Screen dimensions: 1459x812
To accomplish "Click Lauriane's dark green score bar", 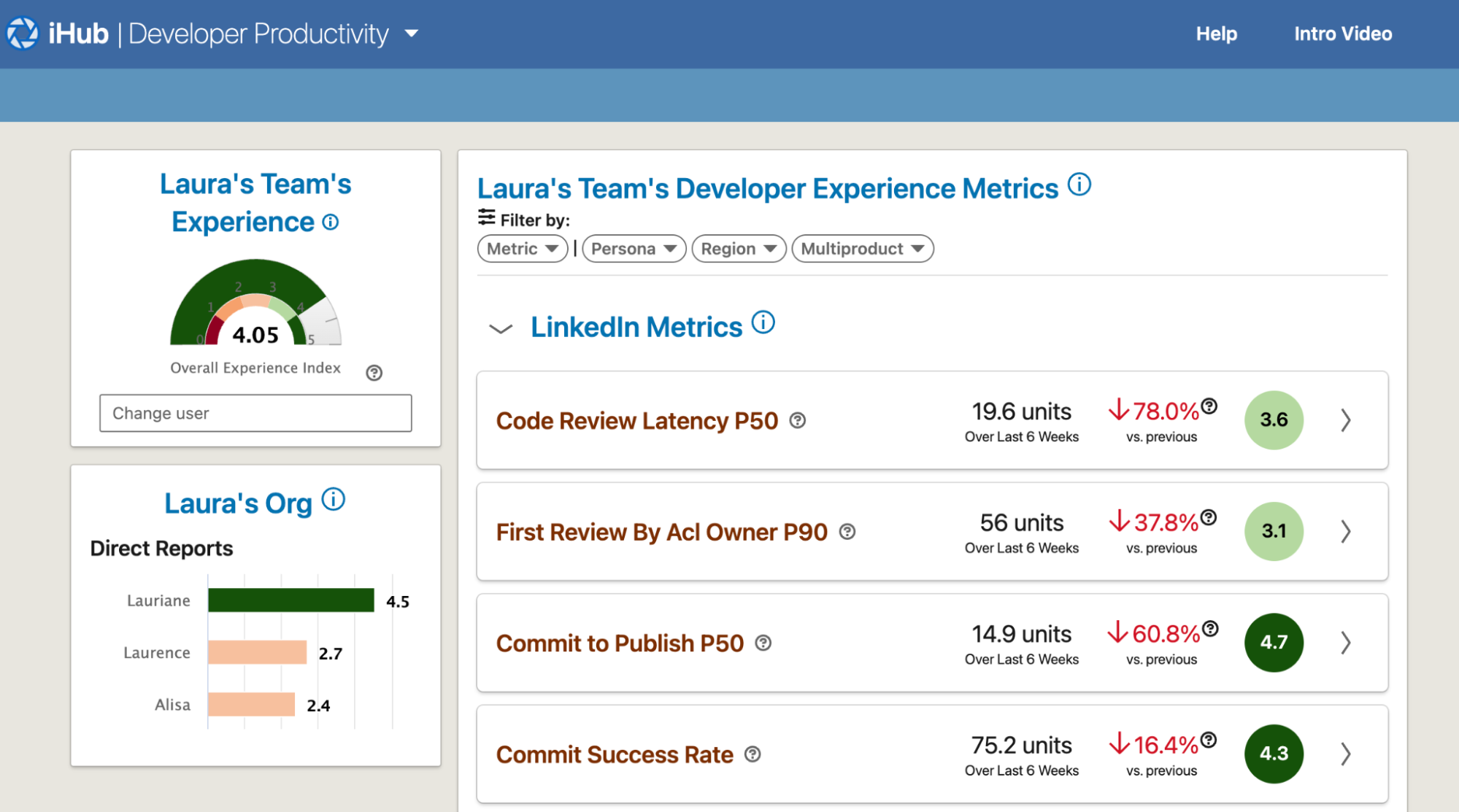I will point(290,600).
